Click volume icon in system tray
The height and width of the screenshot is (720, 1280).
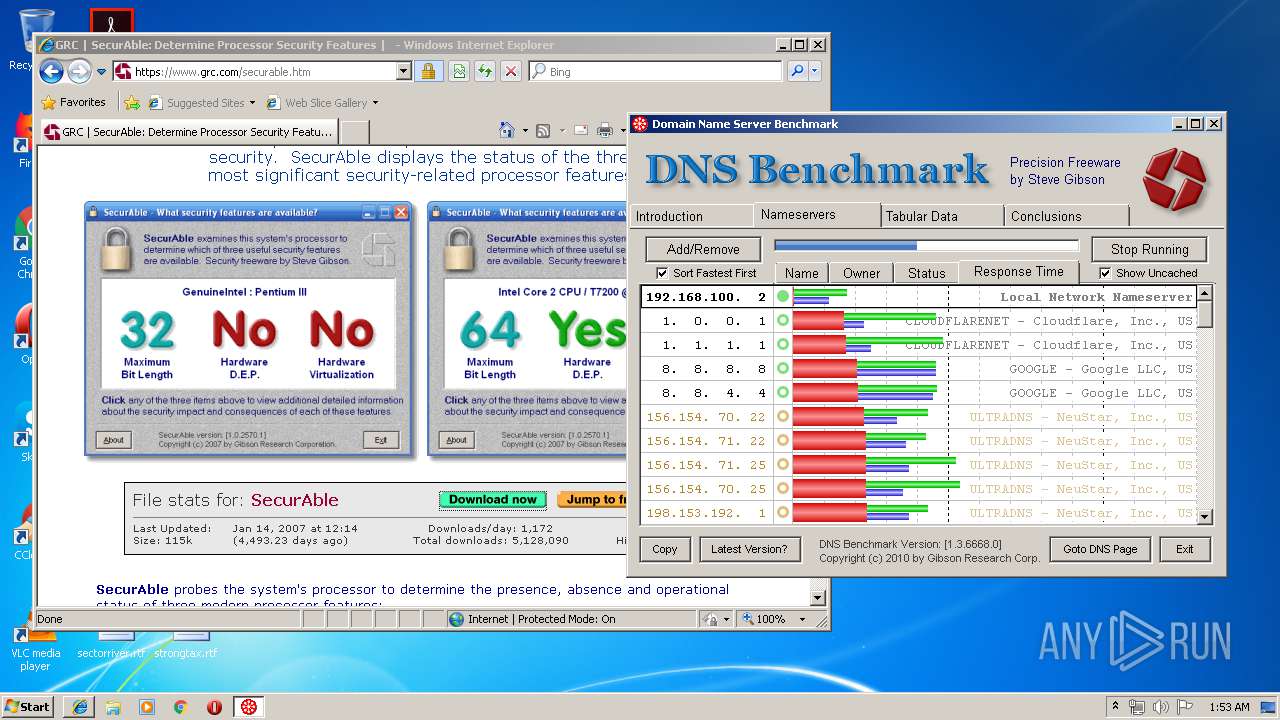1160,707
